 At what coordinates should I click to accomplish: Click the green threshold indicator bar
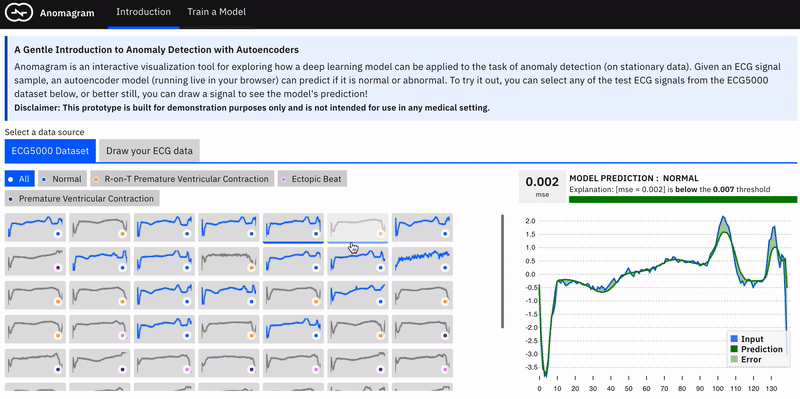point(683,200)
